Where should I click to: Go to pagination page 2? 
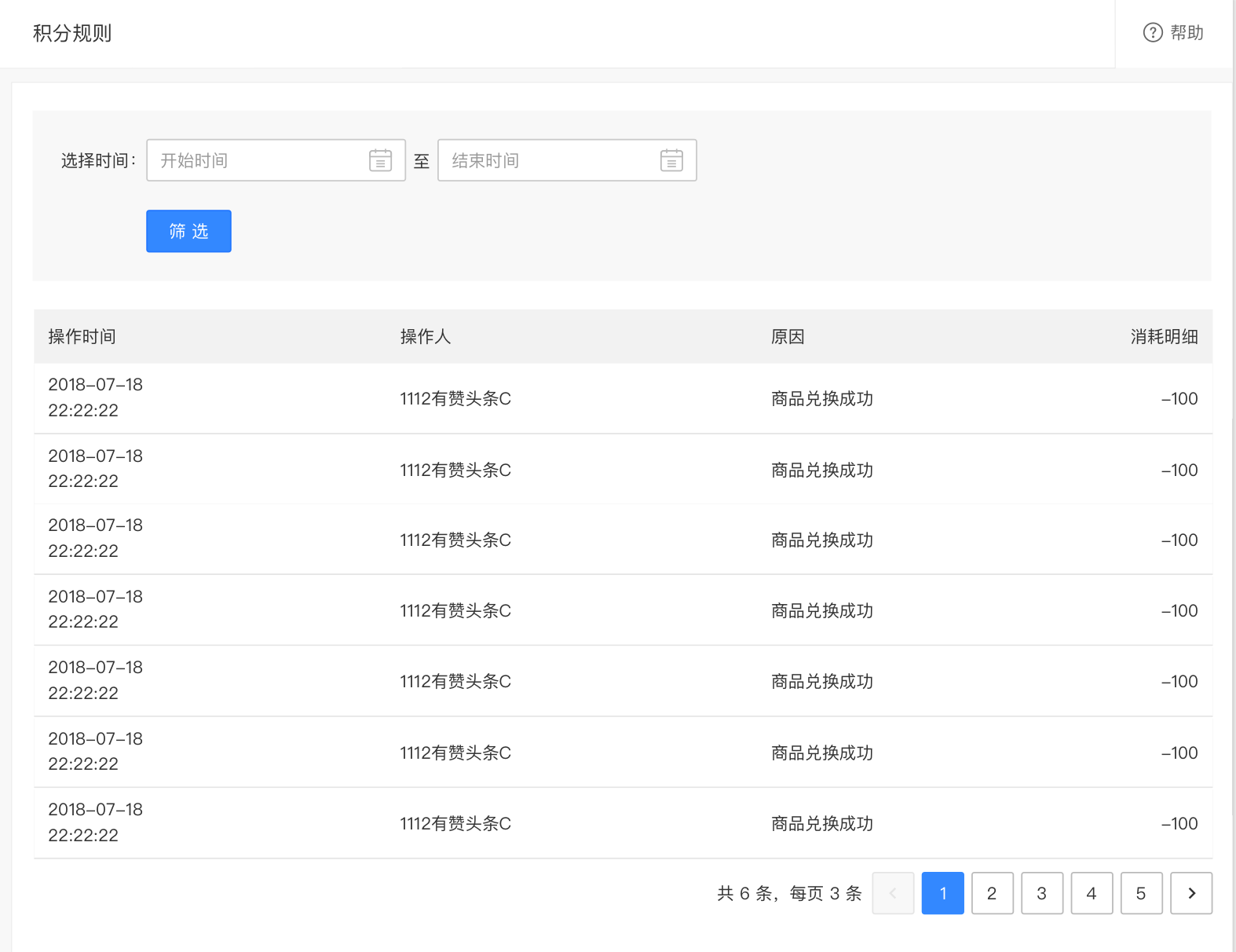[x=993, y=893]
